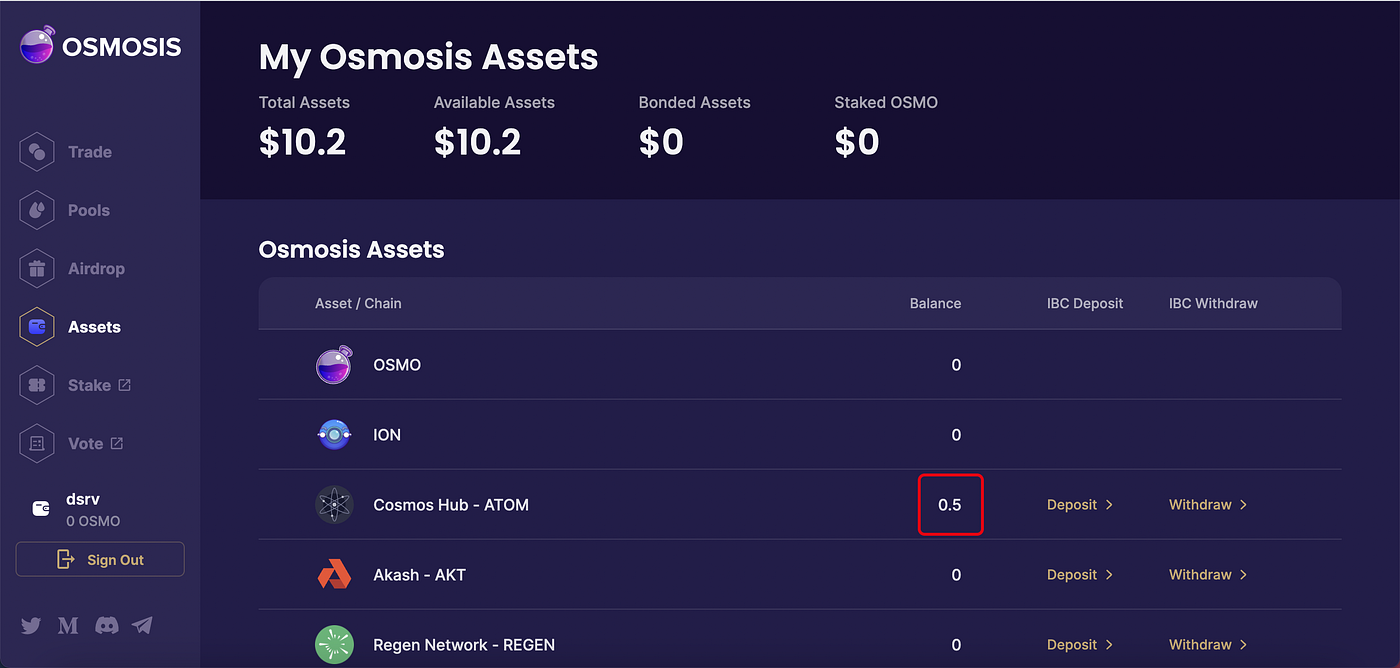Click the Pools droplet icon
Image resolution: width=1400 pixels, height=668 pixels.
tap(37, 210)
